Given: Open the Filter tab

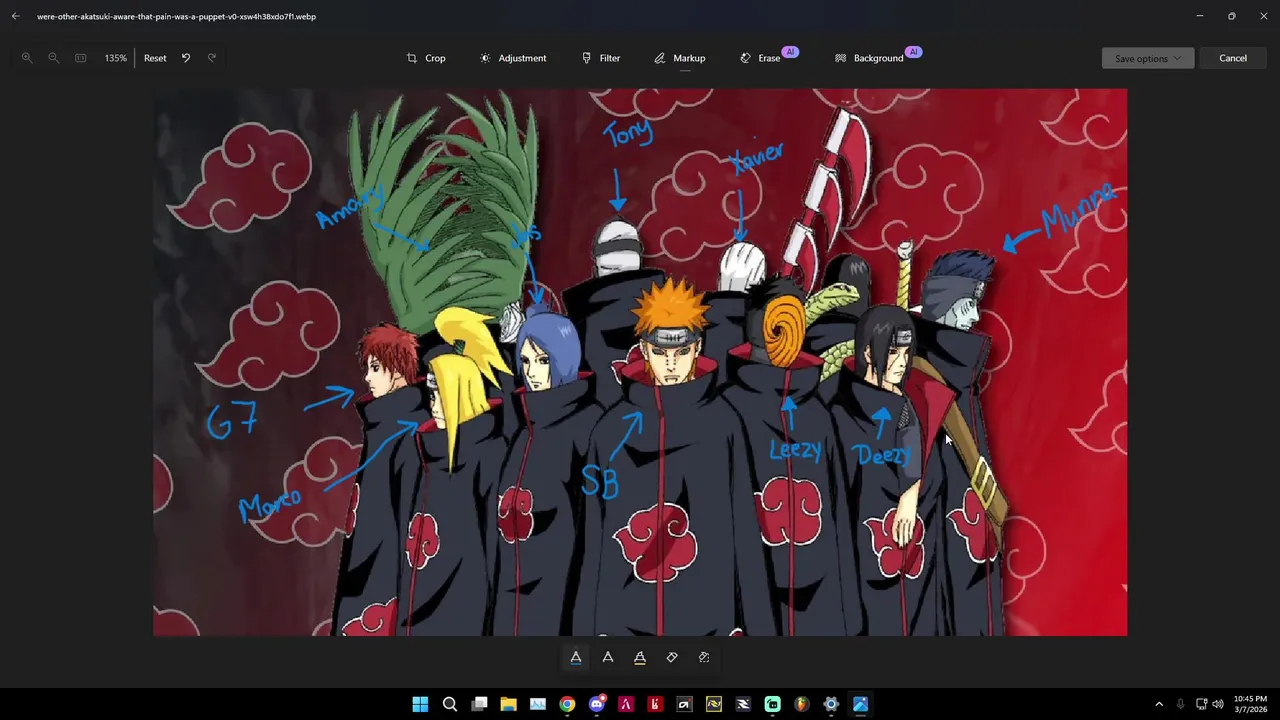Looking at the screenshot, I should (601, 58).
